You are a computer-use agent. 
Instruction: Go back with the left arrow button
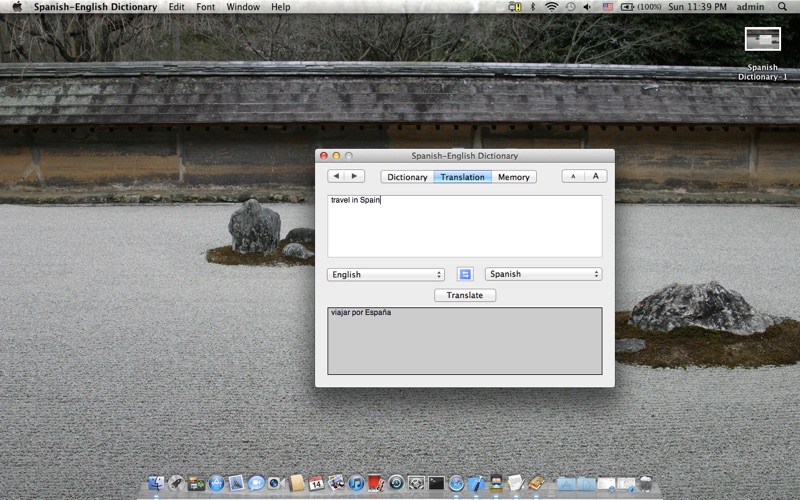point(336,177)
